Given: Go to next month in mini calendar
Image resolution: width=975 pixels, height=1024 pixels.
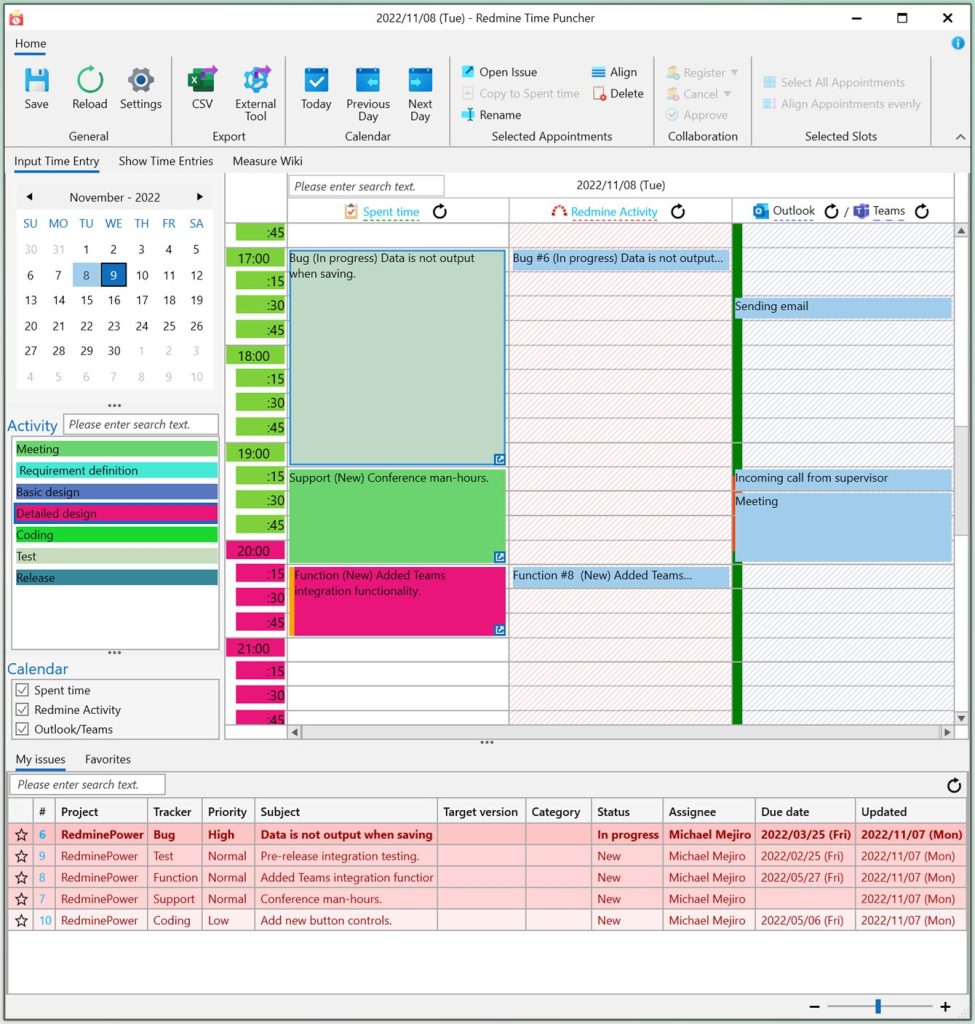Looking at the screenshot, I should tap(200, 197).
